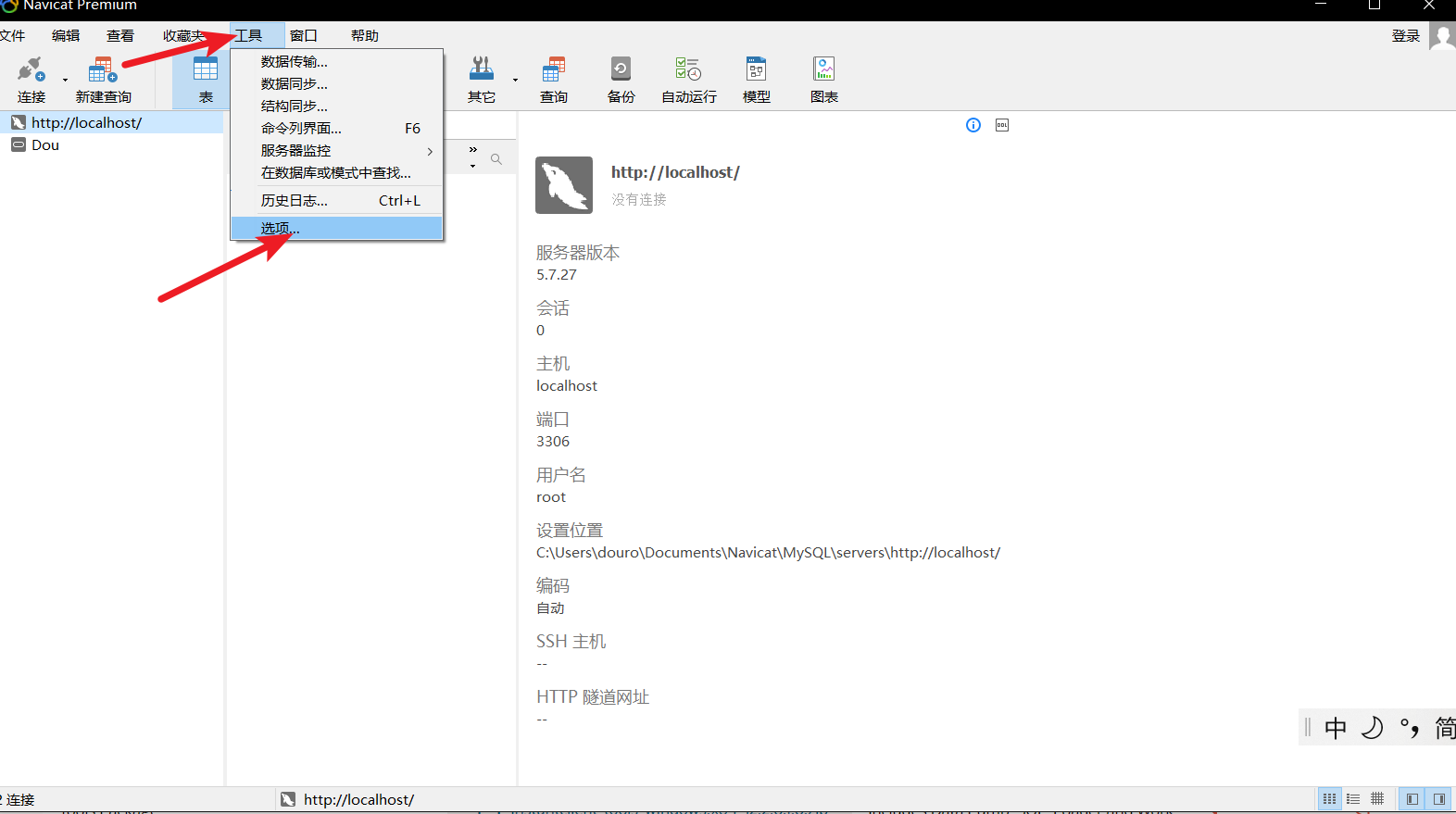Click the MySQL dolphin connection logo
This screenshot has height=814, width=1456.
point(564,185)
